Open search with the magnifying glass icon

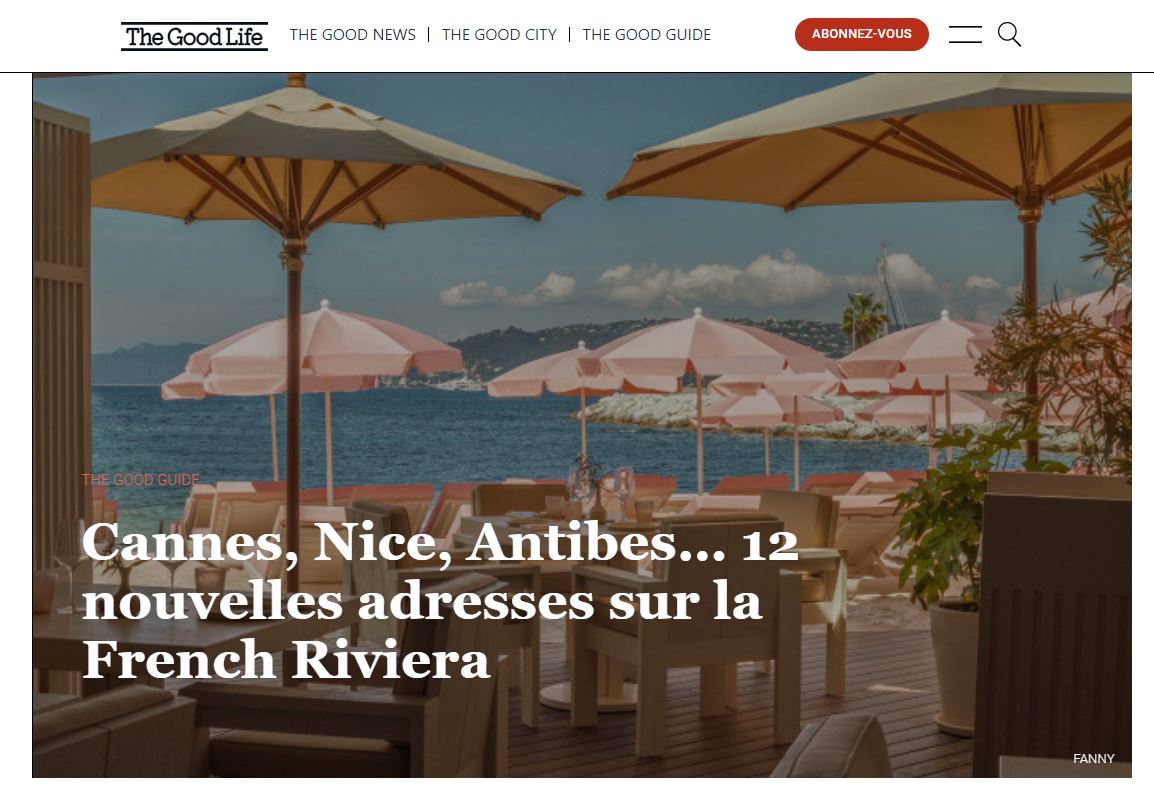coord(1009,34)
